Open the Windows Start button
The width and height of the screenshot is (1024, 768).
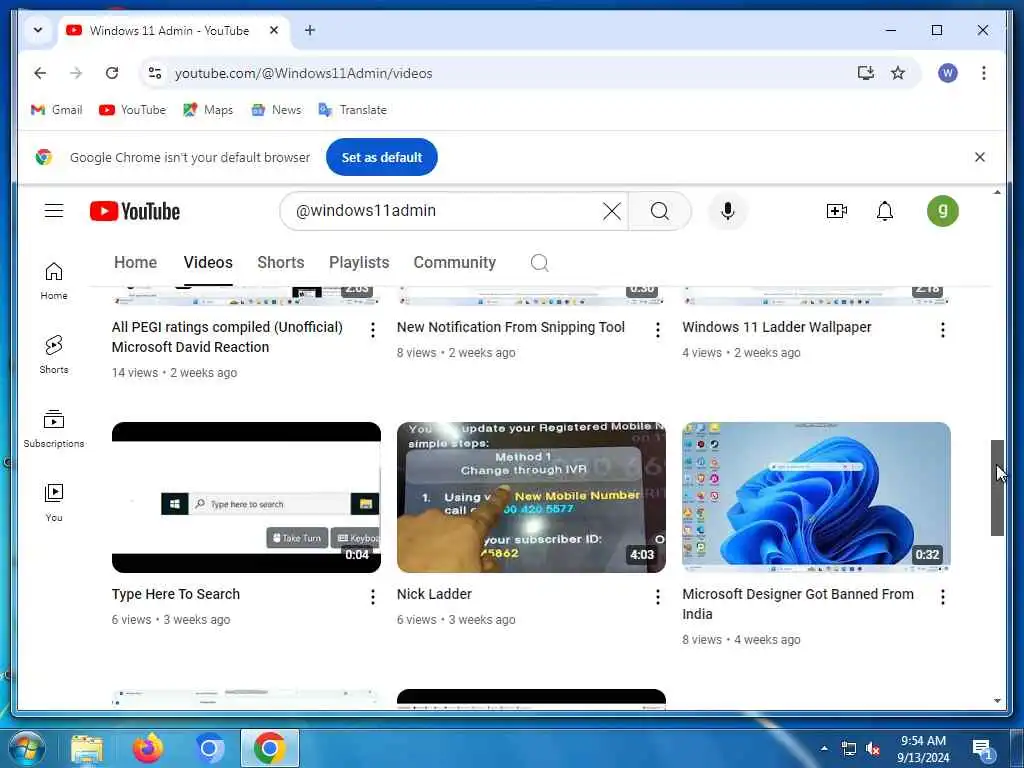coord(26,748)
